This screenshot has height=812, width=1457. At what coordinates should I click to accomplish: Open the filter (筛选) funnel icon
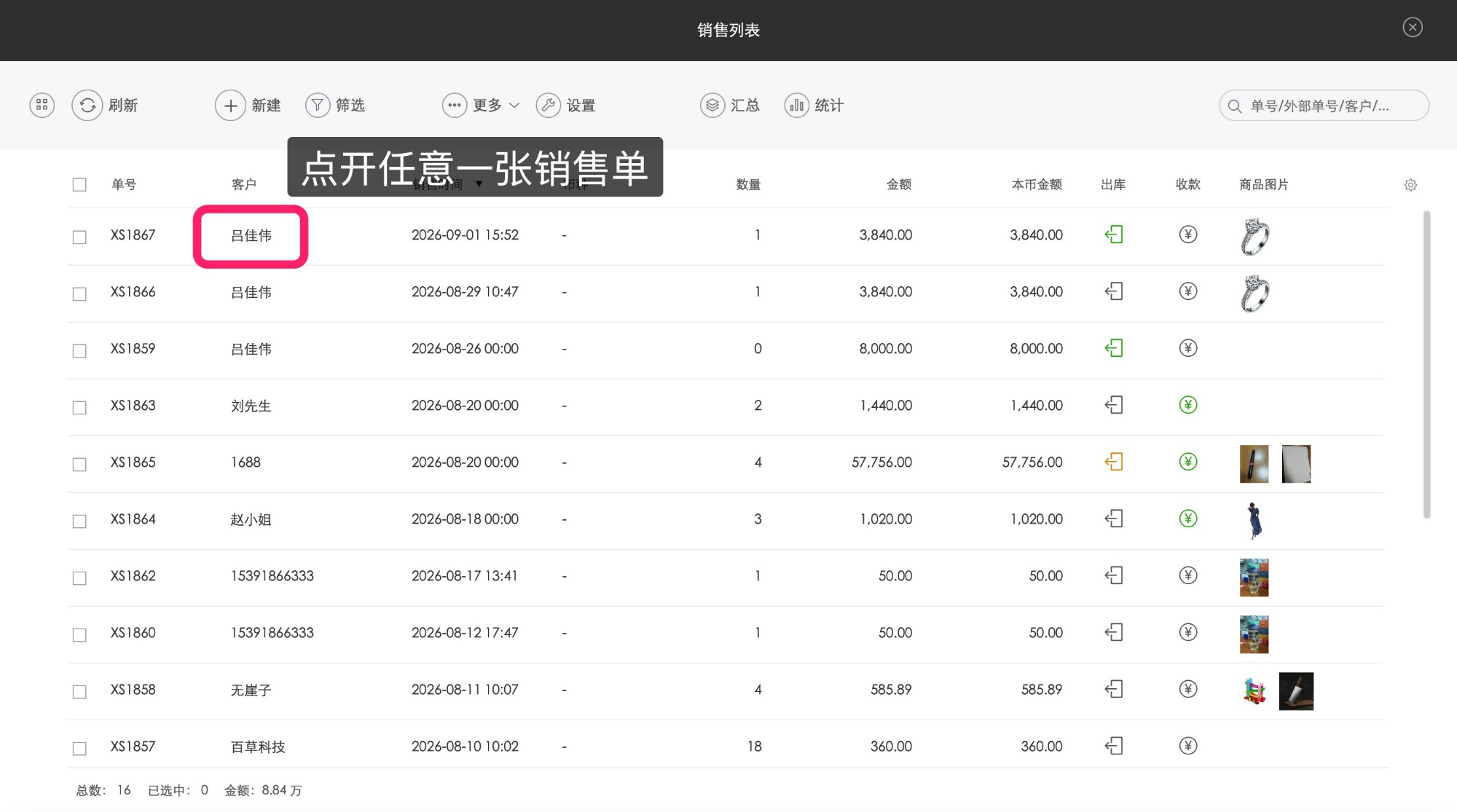click(x=318, y=106)
